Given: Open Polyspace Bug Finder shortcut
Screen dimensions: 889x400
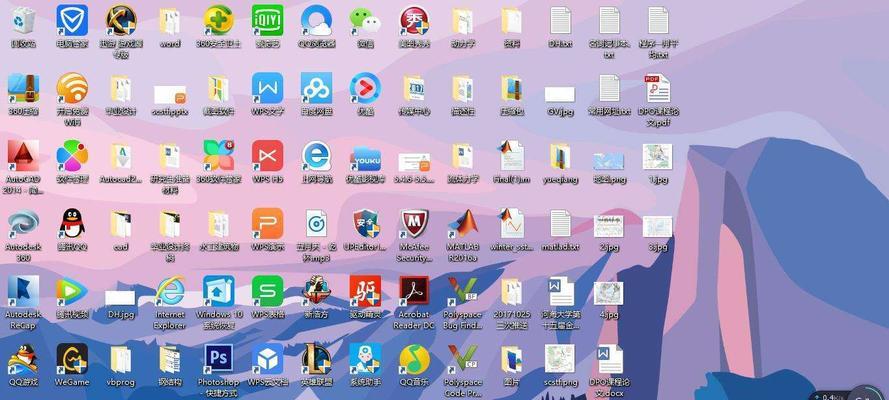Looking at the screenshot, I should [463, 291].
